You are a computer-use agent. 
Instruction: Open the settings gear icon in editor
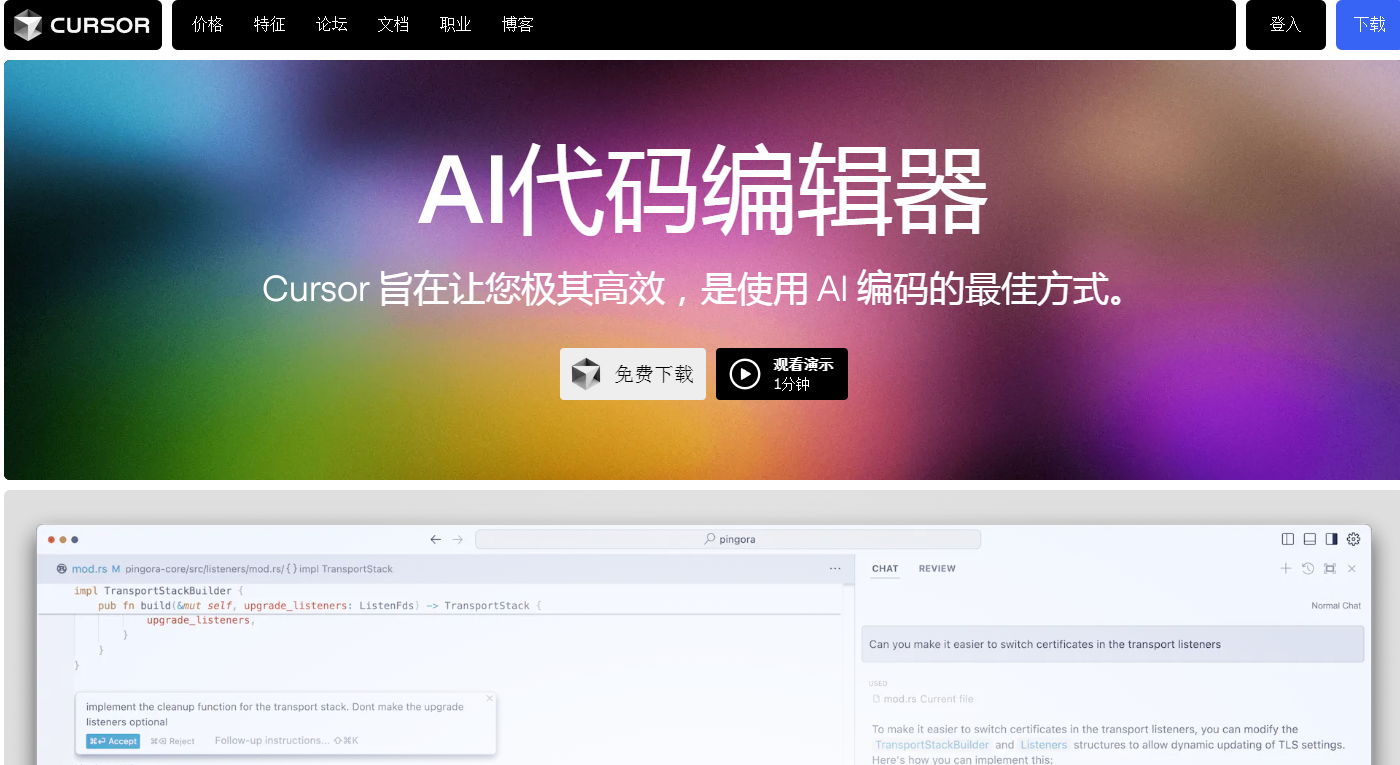click(x=1353, y=539)
